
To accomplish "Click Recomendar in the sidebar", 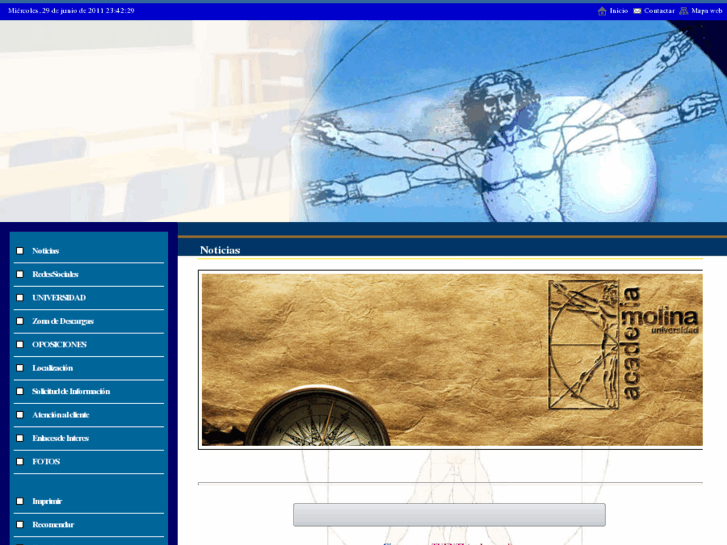I will pos(53,525).
